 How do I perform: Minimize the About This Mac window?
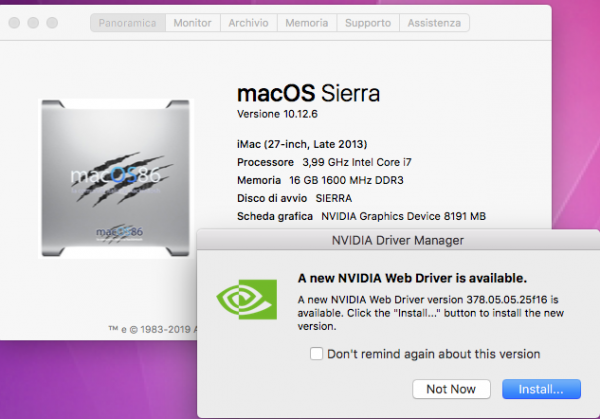click(33, 23)
